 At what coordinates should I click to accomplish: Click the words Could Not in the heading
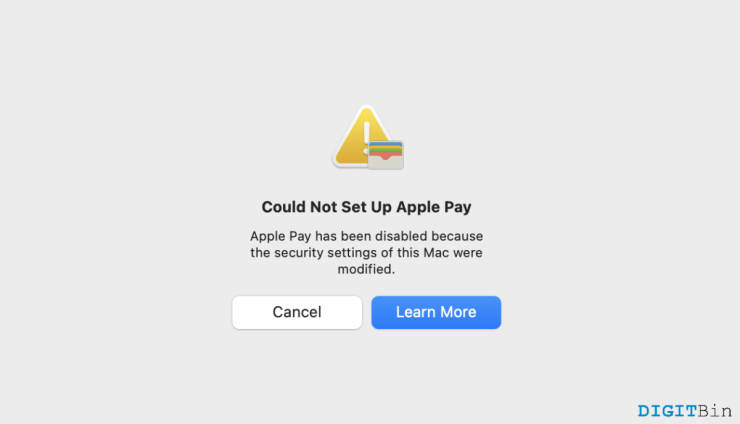[299, 207]
